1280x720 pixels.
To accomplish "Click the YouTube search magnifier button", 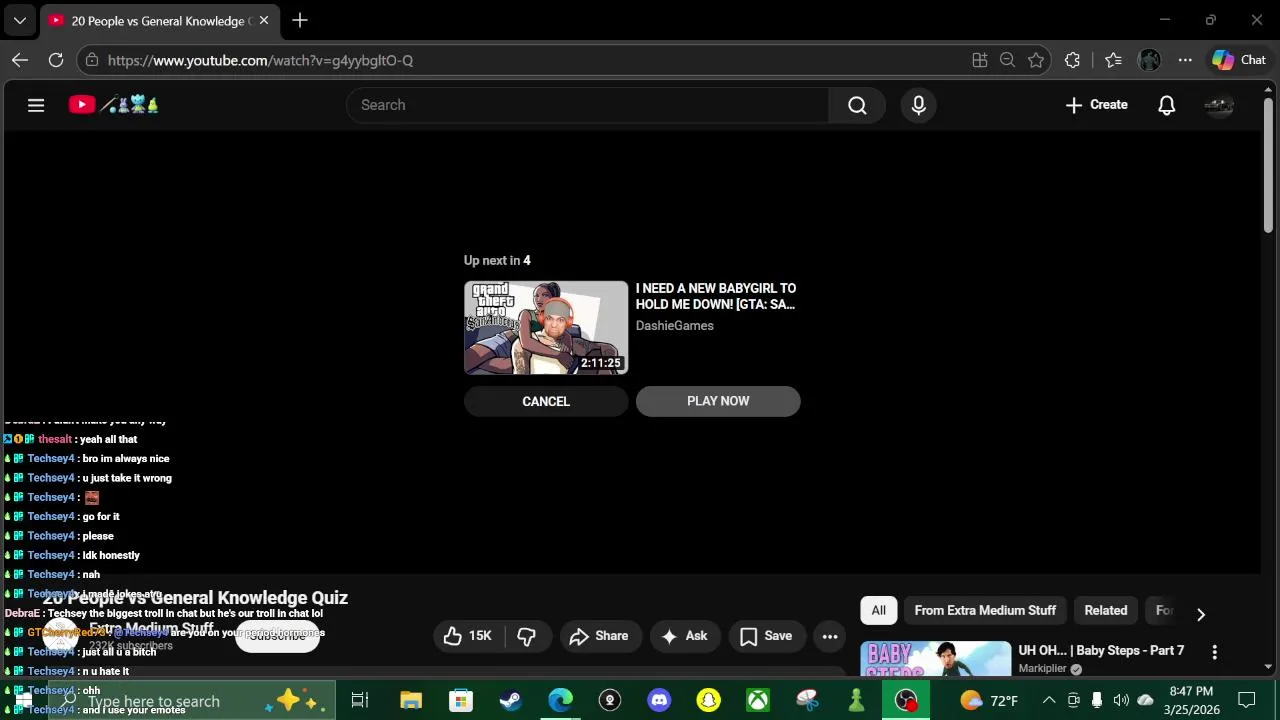I will (857, 105).
